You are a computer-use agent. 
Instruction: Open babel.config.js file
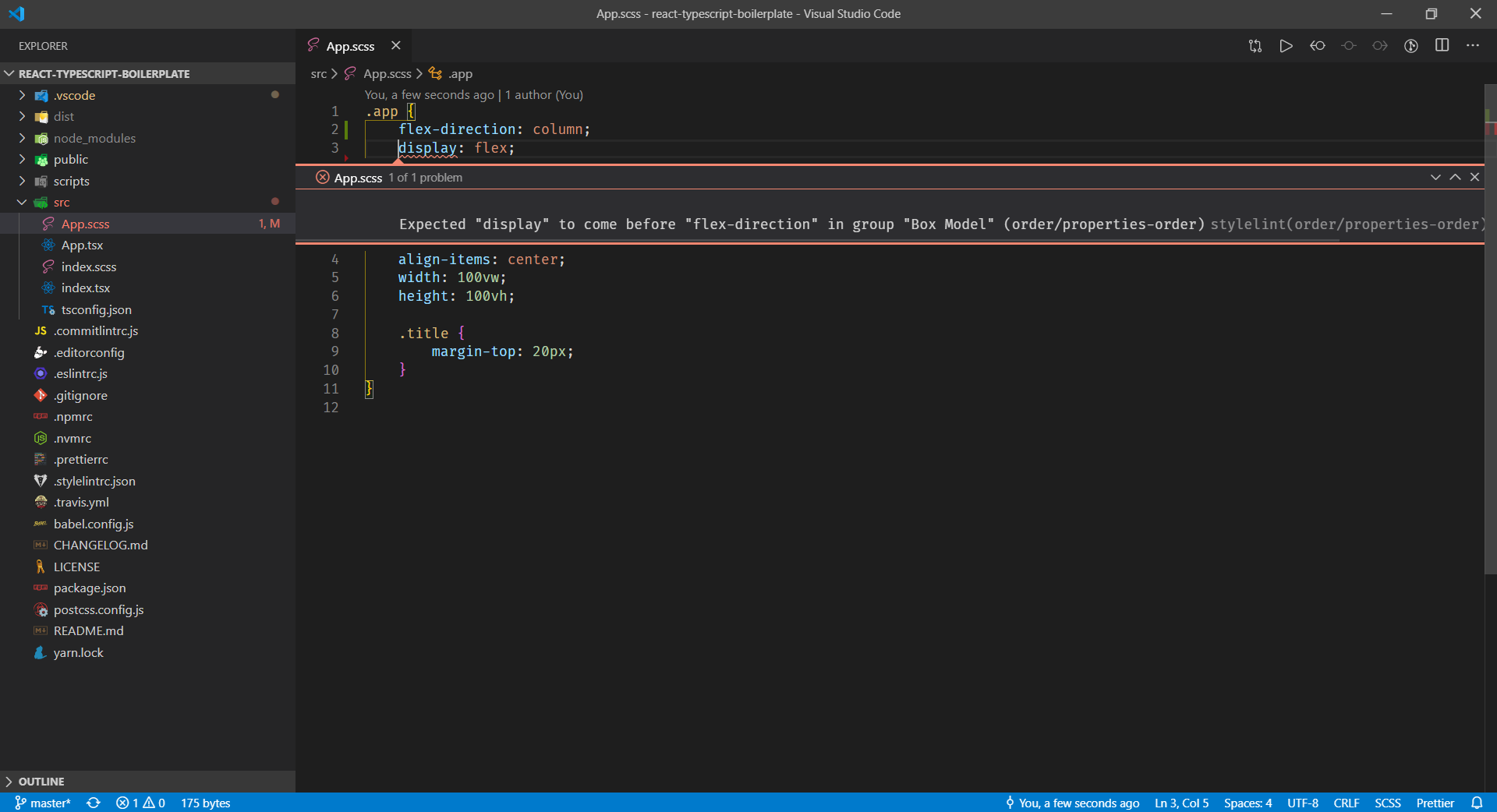[x=148, y=524]
